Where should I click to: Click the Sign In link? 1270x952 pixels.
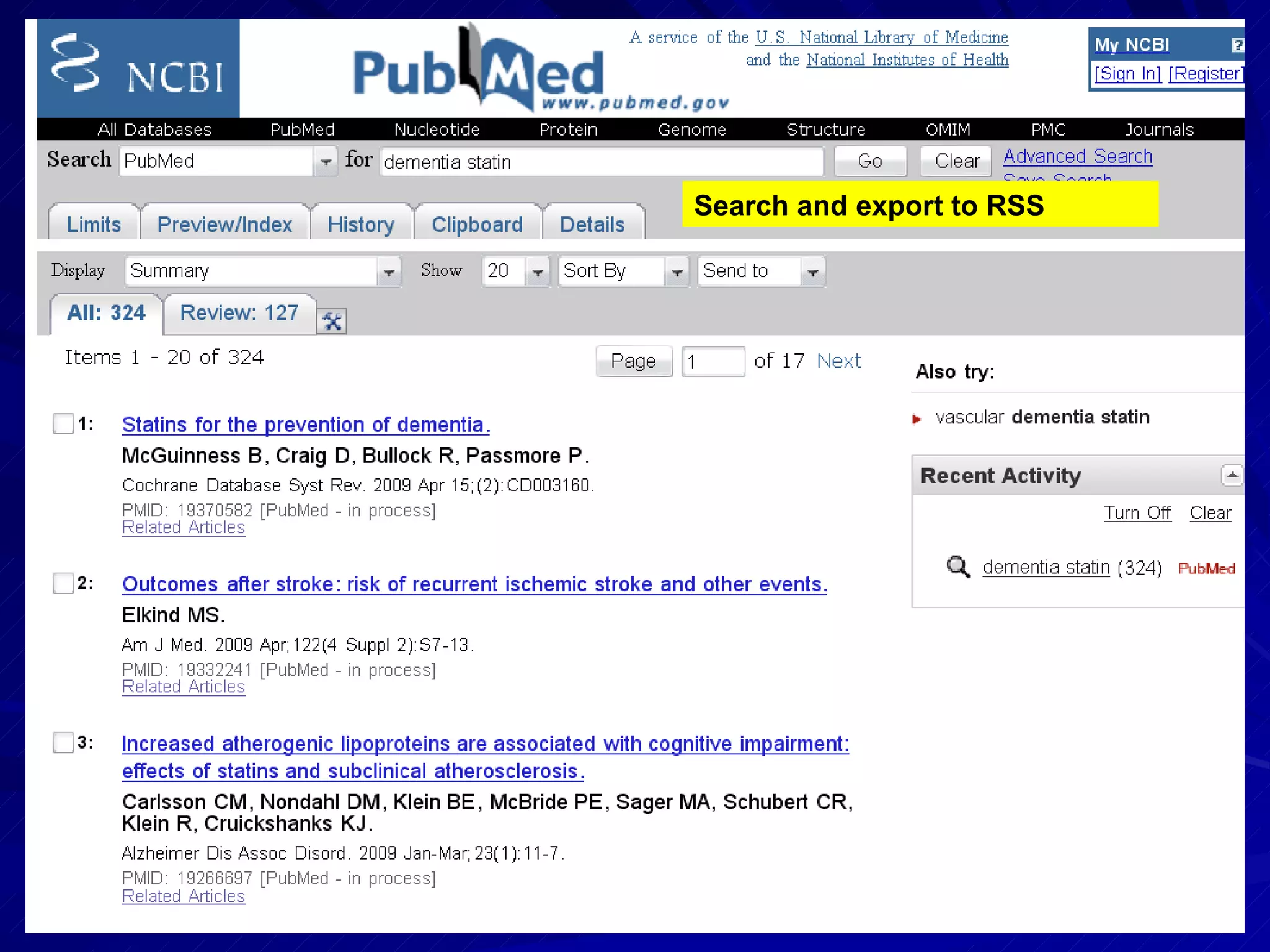(x=1127, y=74)
